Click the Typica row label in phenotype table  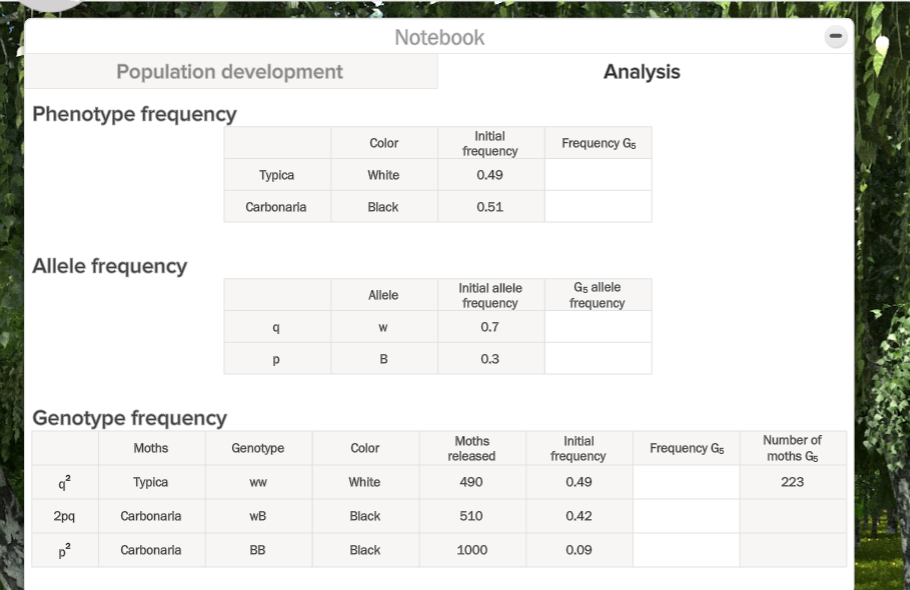277,175
